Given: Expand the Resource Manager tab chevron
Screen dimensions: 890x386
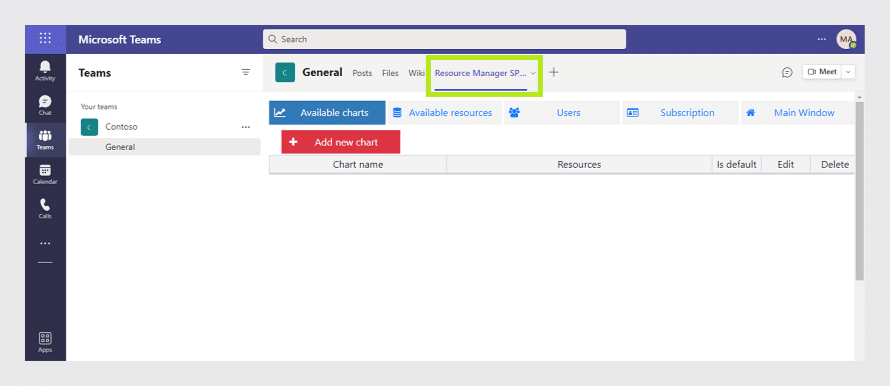Looking at the screenshot, I should 533,73.
